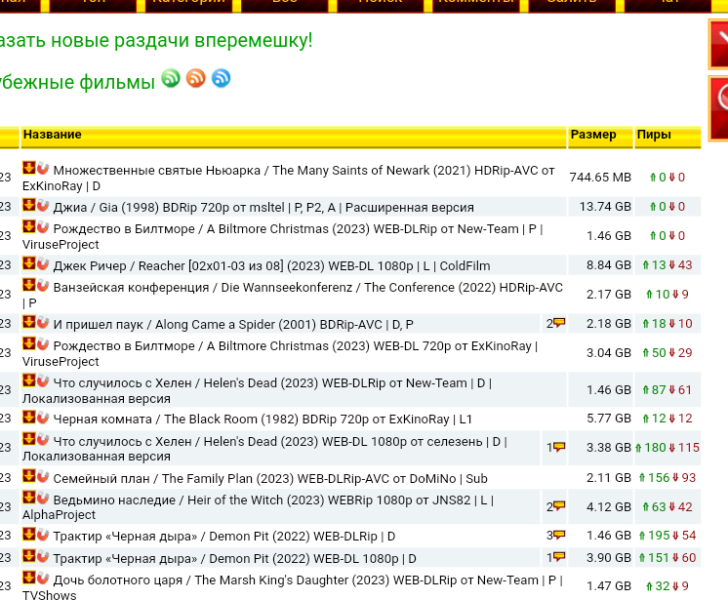Open The Family Plan (2023) title link
The width and height of the screenshot is (728, 600).
270,478
